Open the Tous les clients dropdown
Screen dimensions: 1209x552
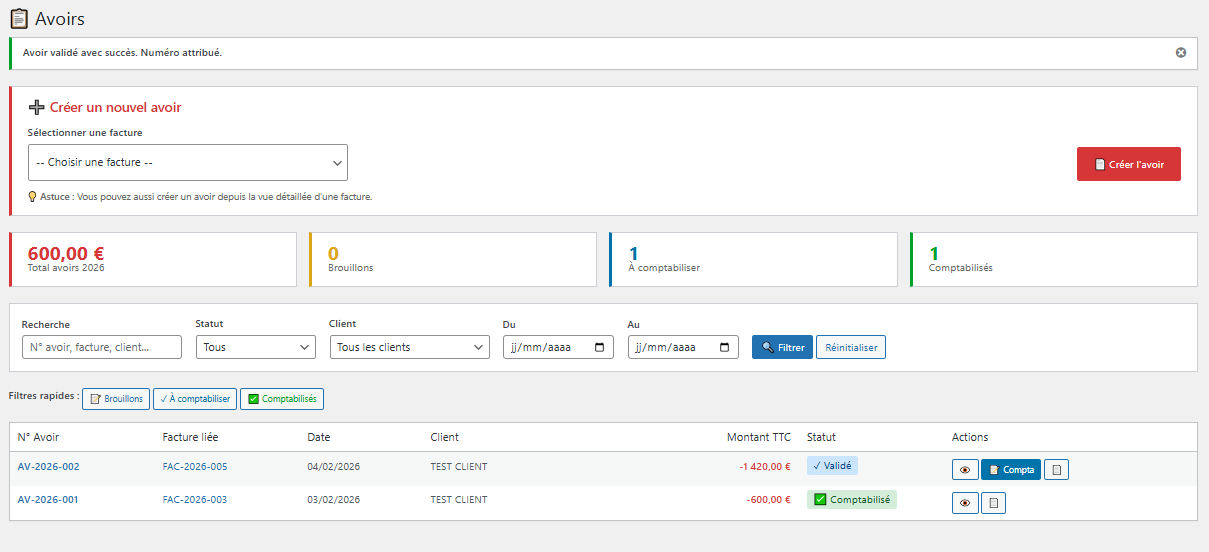coord(409,347)
